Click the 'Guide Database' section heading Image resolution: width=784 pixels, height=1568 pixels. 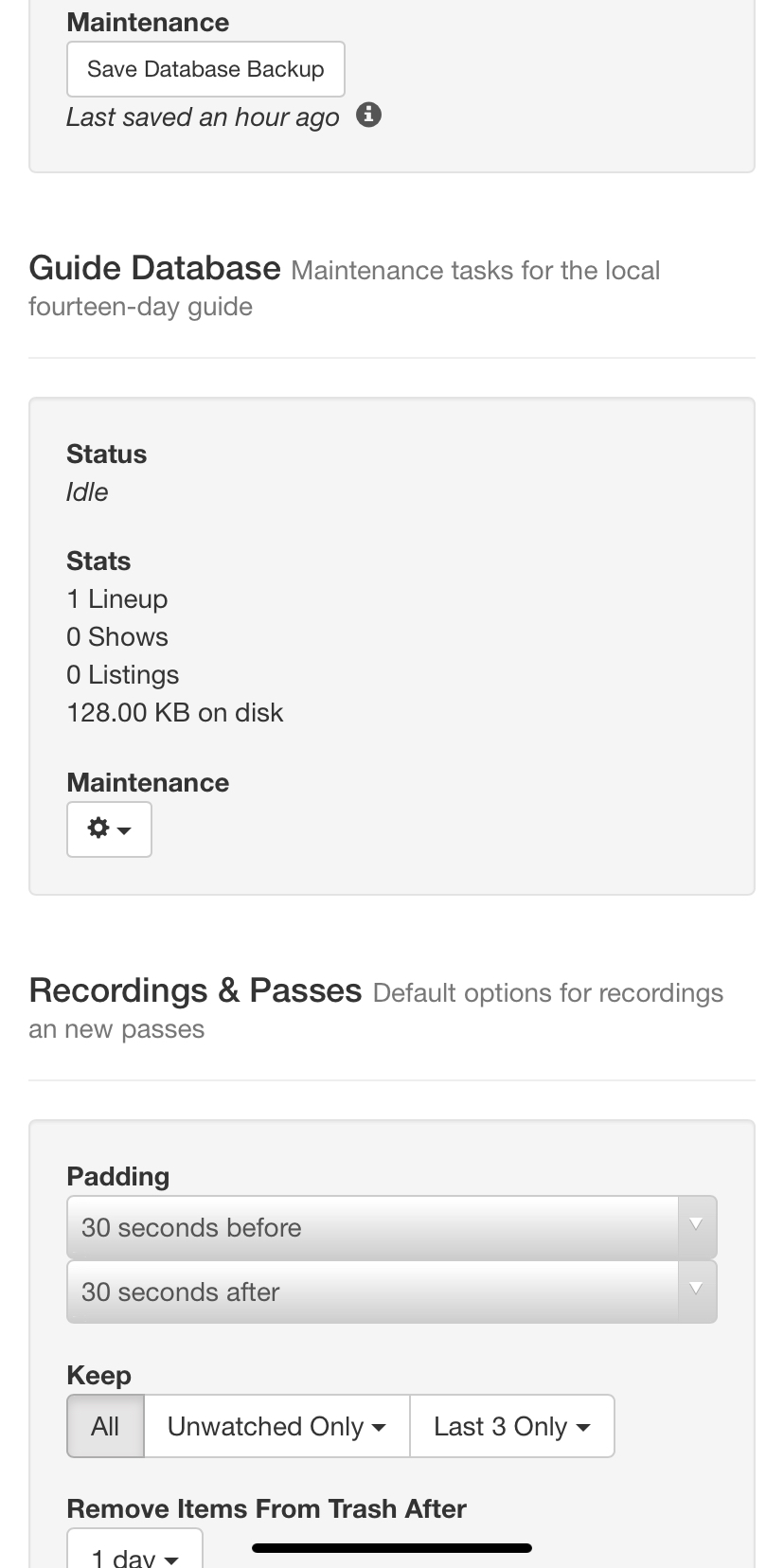pyautogui.click(x=154, y=268)
